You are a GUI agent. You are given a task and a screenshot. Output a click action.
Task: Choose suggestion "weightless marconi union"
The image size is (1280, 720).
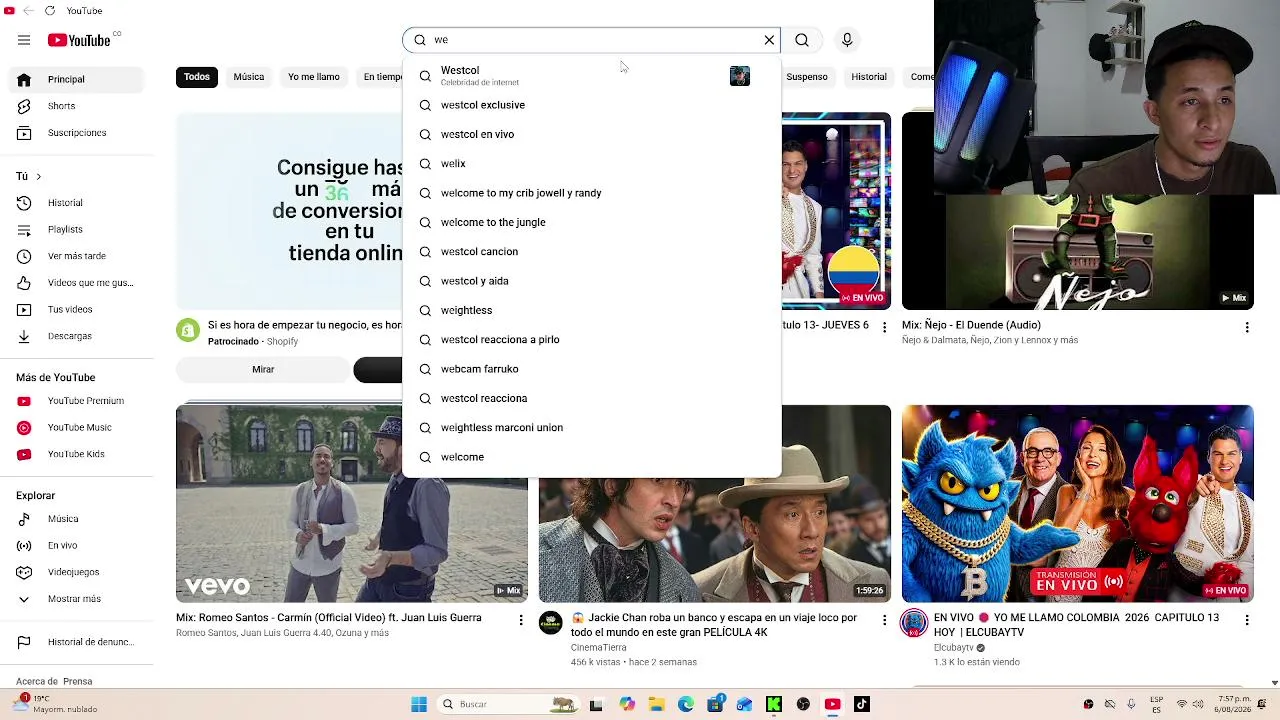tap(591, 428)
